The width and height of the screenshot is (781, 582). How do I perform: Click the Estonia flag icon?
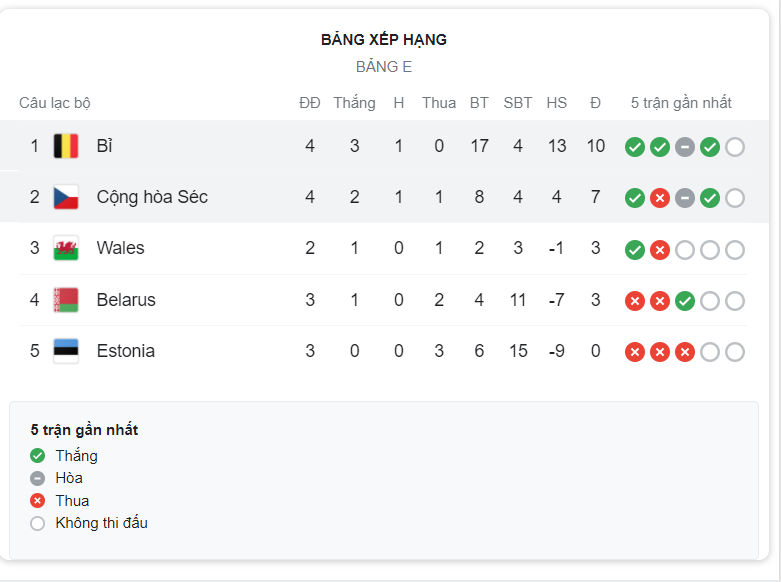point(66,351)
